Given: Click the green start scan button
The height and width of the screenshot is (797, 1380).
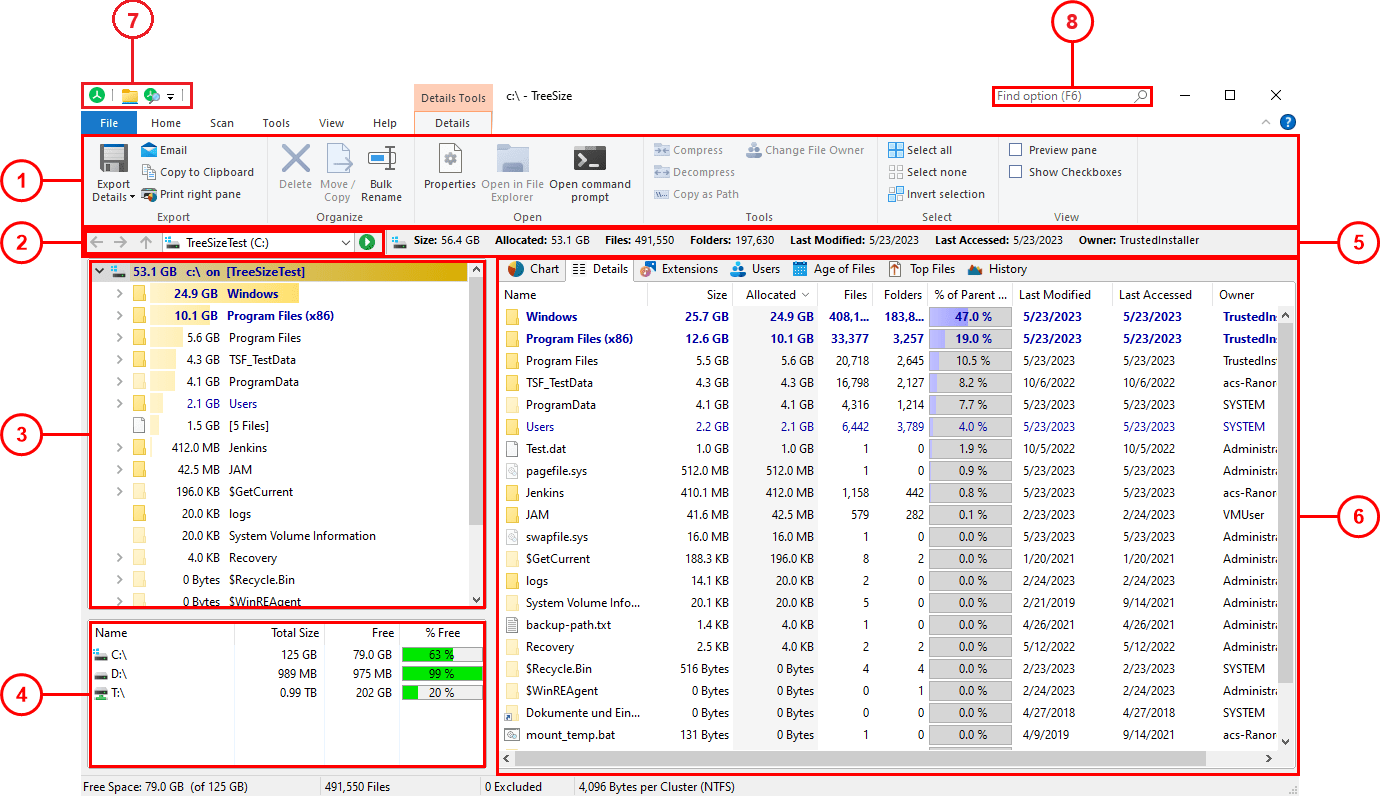Looking at the screenshot, I should (x=367, y=242).
